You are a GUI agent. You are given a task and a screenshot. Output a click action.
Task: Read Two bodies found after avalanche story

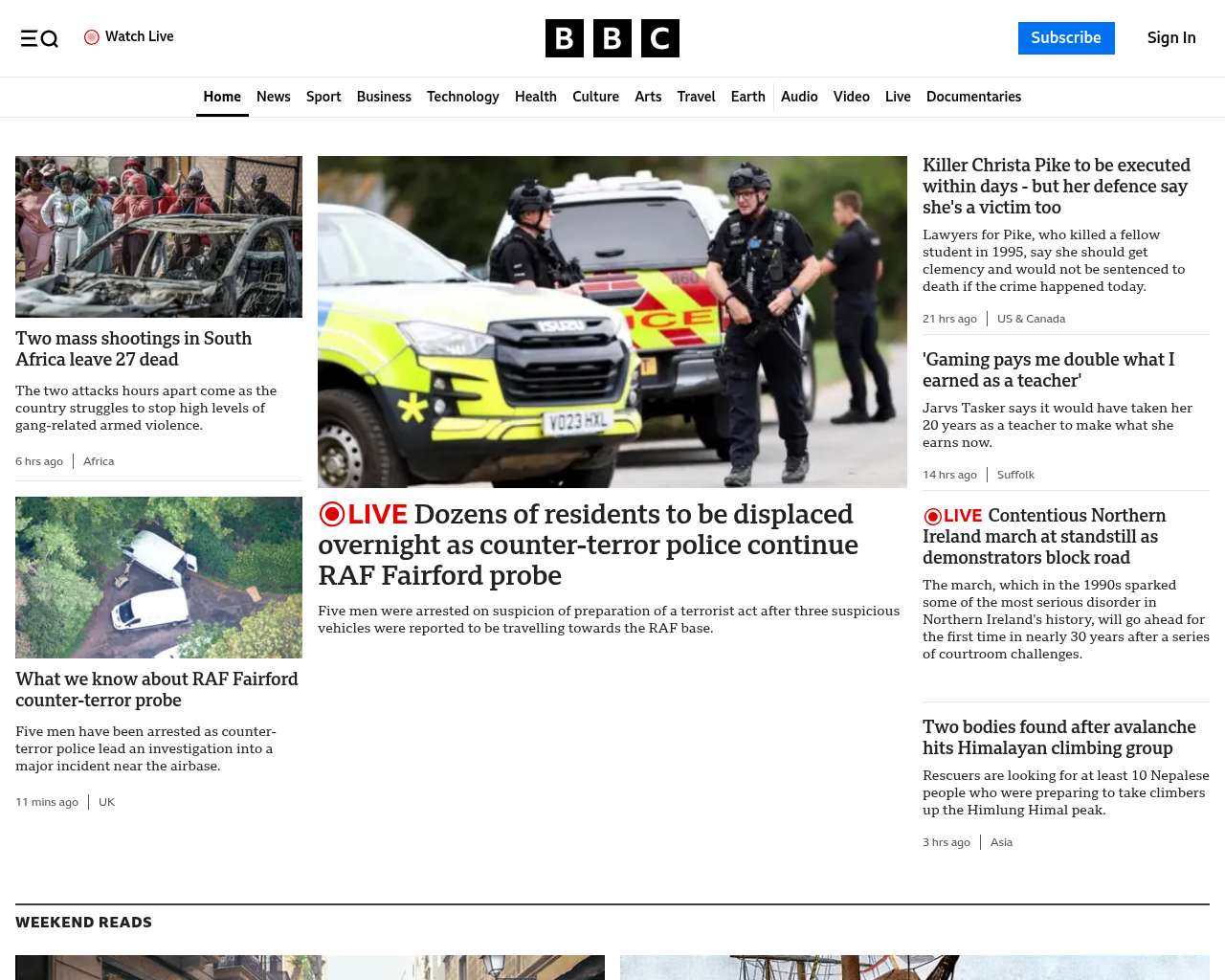(1059, 738)
